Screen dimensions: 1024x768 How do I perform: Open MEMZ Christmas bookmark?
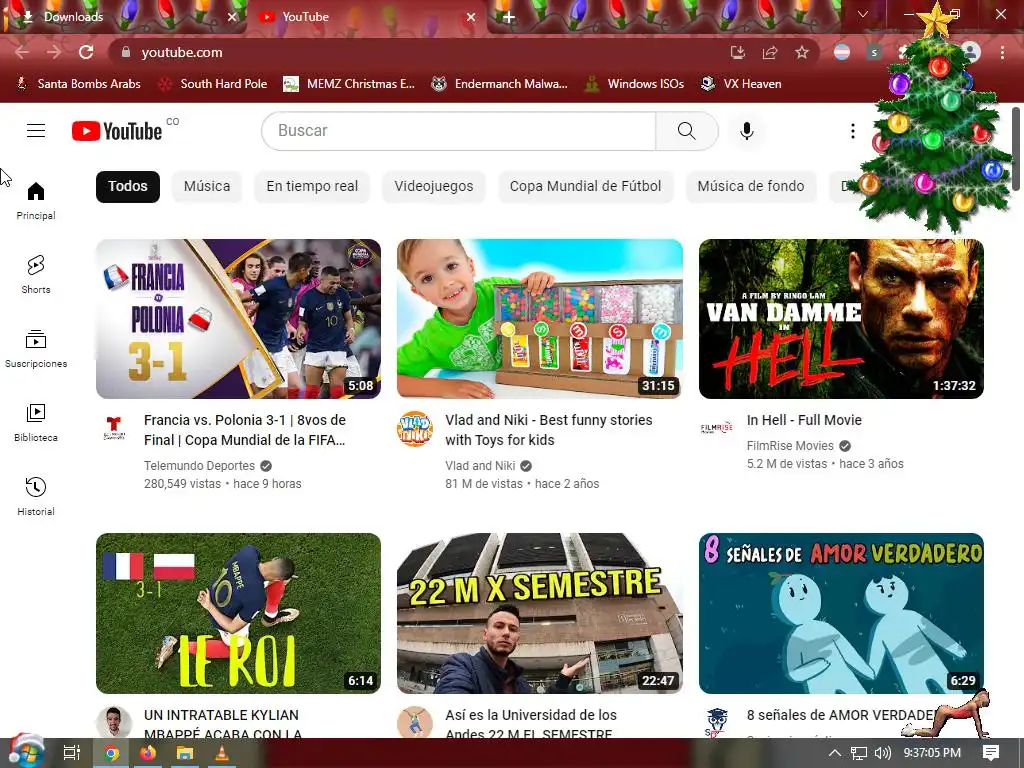pyautogui.click(x=349, y=84)
